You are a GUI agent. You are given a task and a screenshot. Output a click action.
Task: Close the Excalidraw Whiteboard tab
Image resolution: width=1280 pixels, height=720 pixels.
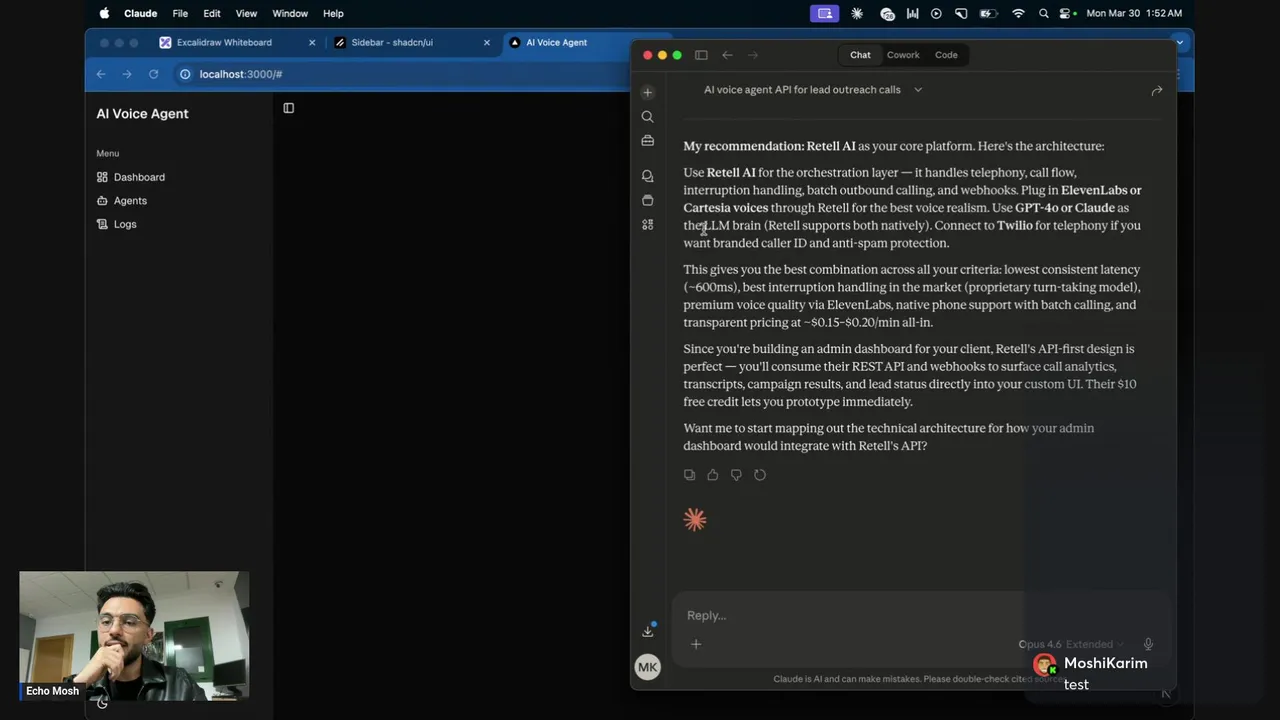(x=312, y=43)
